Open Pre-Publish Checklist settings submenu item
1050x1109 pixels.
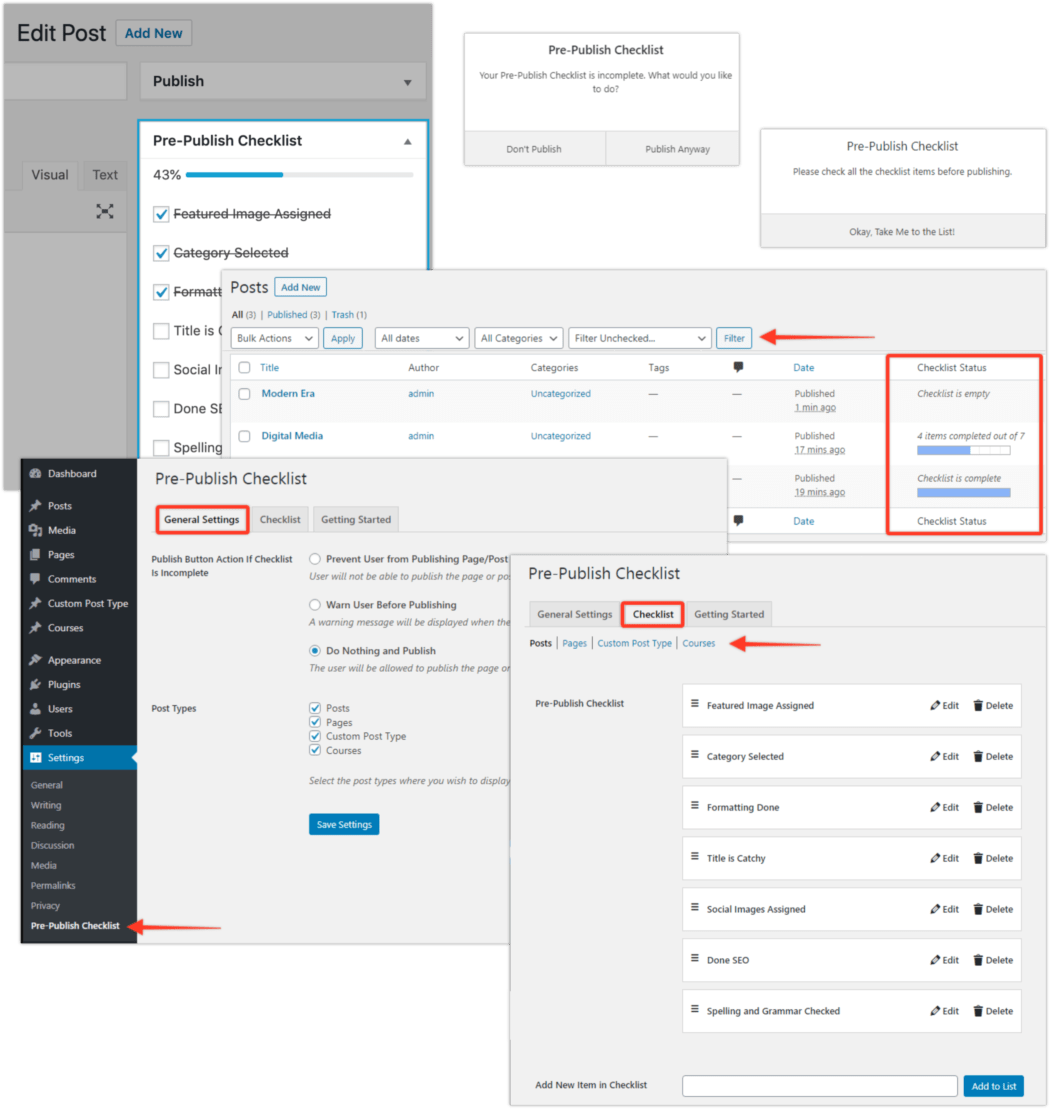coord(75,926)
